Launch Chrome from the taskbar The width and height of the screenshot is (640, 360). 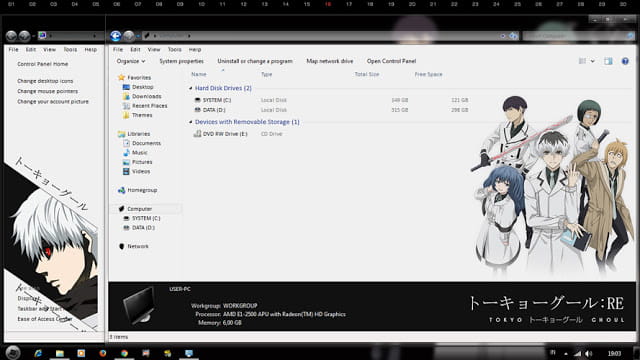pos(124,353)
